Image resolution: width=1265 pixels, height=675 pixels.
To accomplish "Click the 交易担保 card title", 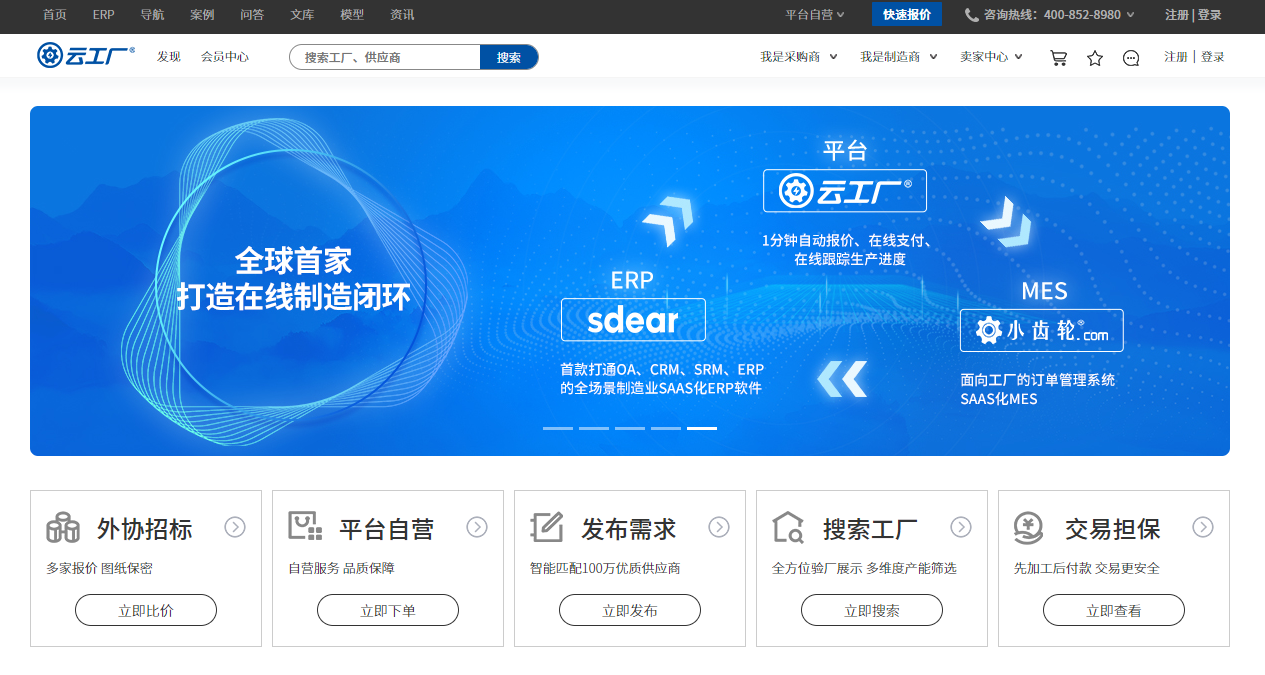I will tap(1113, 528).
